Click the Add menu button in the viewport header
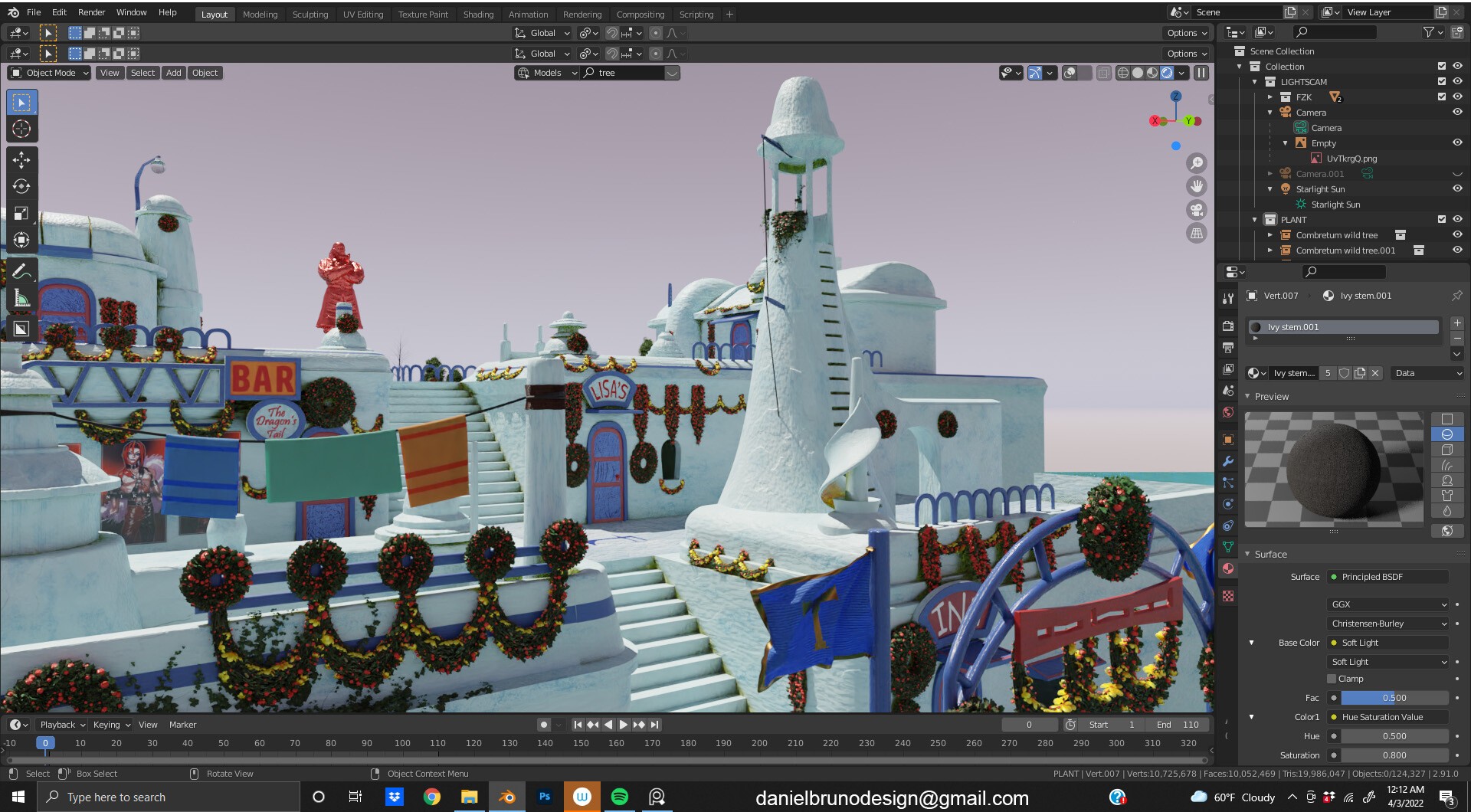 174,73
